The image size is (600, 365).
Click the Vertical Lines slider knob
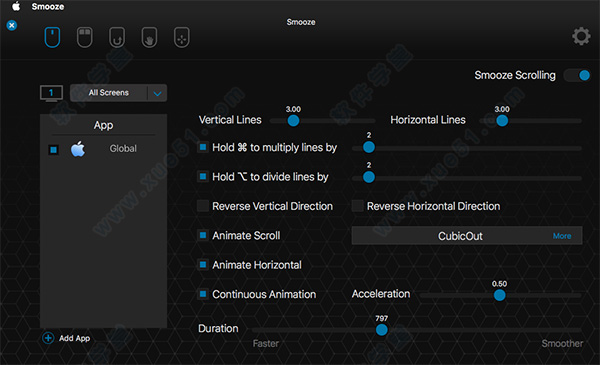[x=293, y=121]
